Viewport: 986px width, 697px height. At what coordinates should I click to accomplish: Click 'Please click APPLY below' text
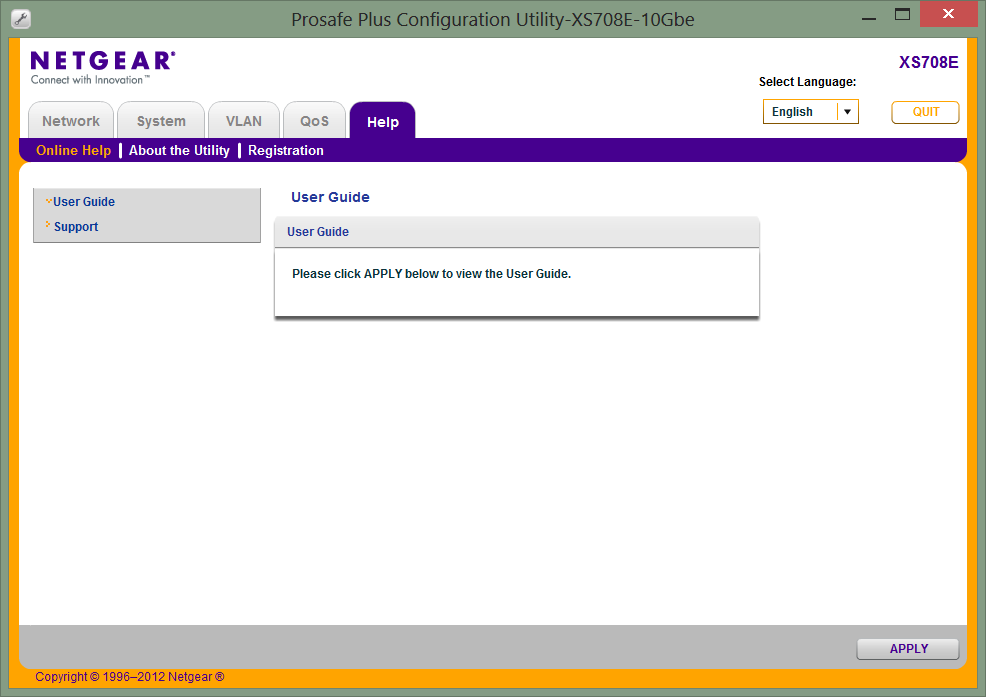pos(431,274)
